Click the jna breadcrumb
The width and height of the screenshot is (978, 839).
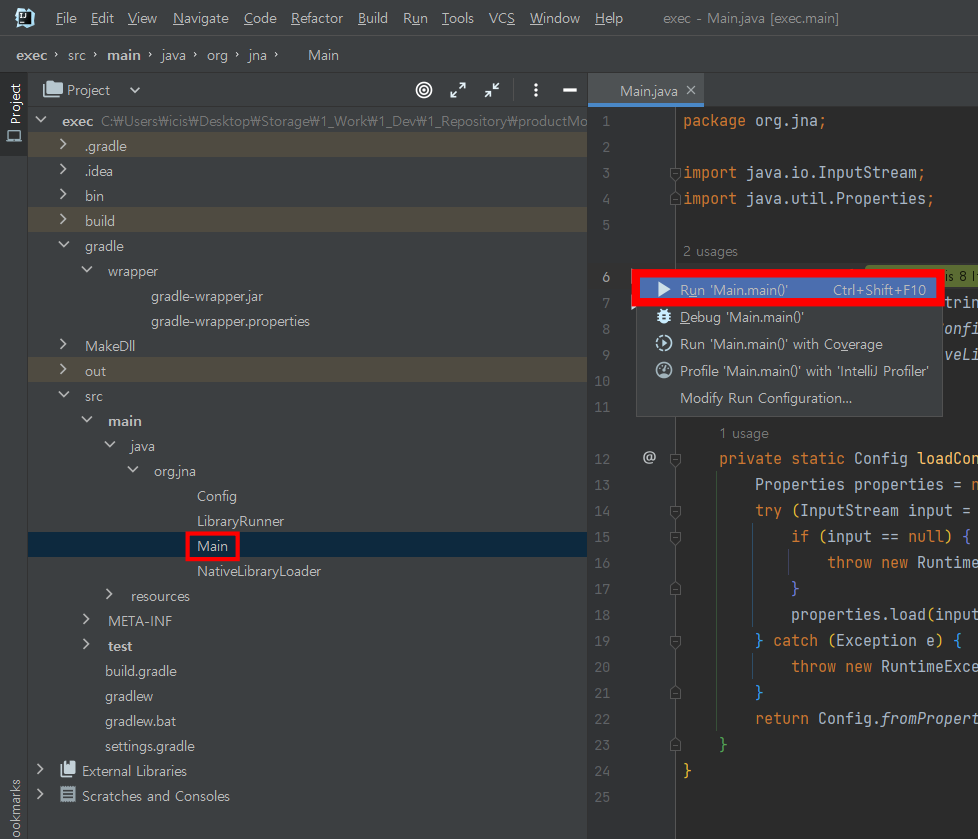(257, 56)
